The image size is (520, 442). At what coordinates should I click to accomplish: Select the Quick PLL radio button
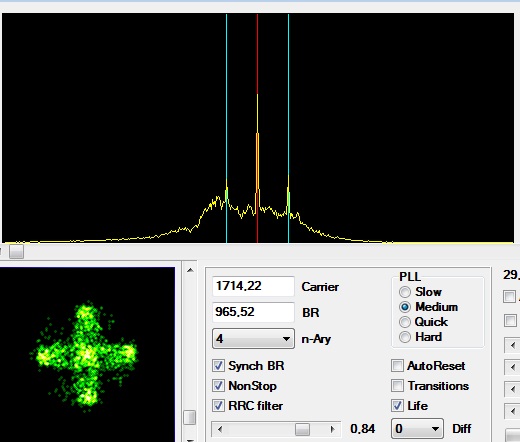pyautogui.click(x=405, y=322)
